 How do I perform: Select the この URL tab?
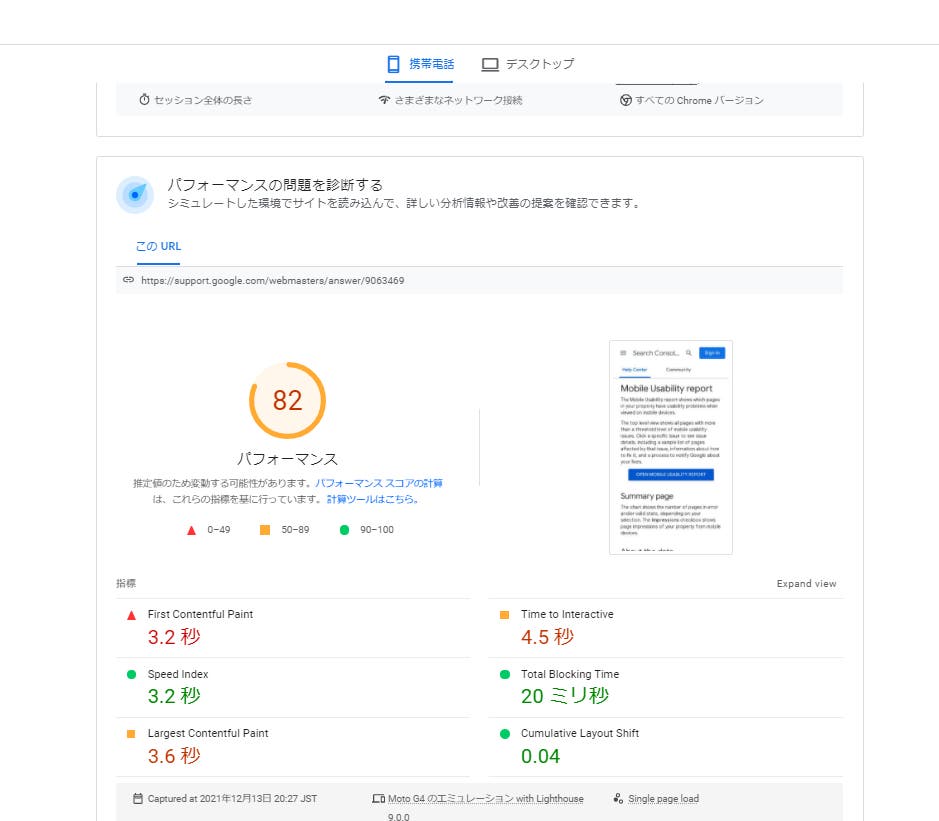click(x=157, y=246)
